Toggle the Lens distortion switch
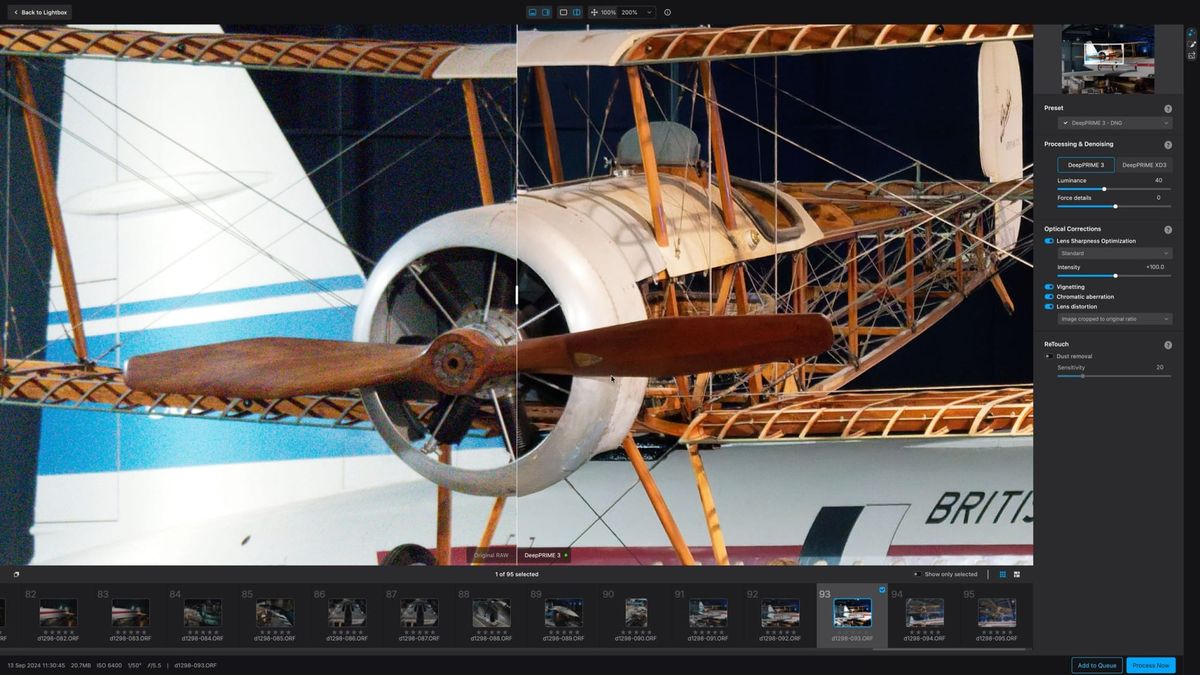 pyautogui.click(x=1049, y=307)
